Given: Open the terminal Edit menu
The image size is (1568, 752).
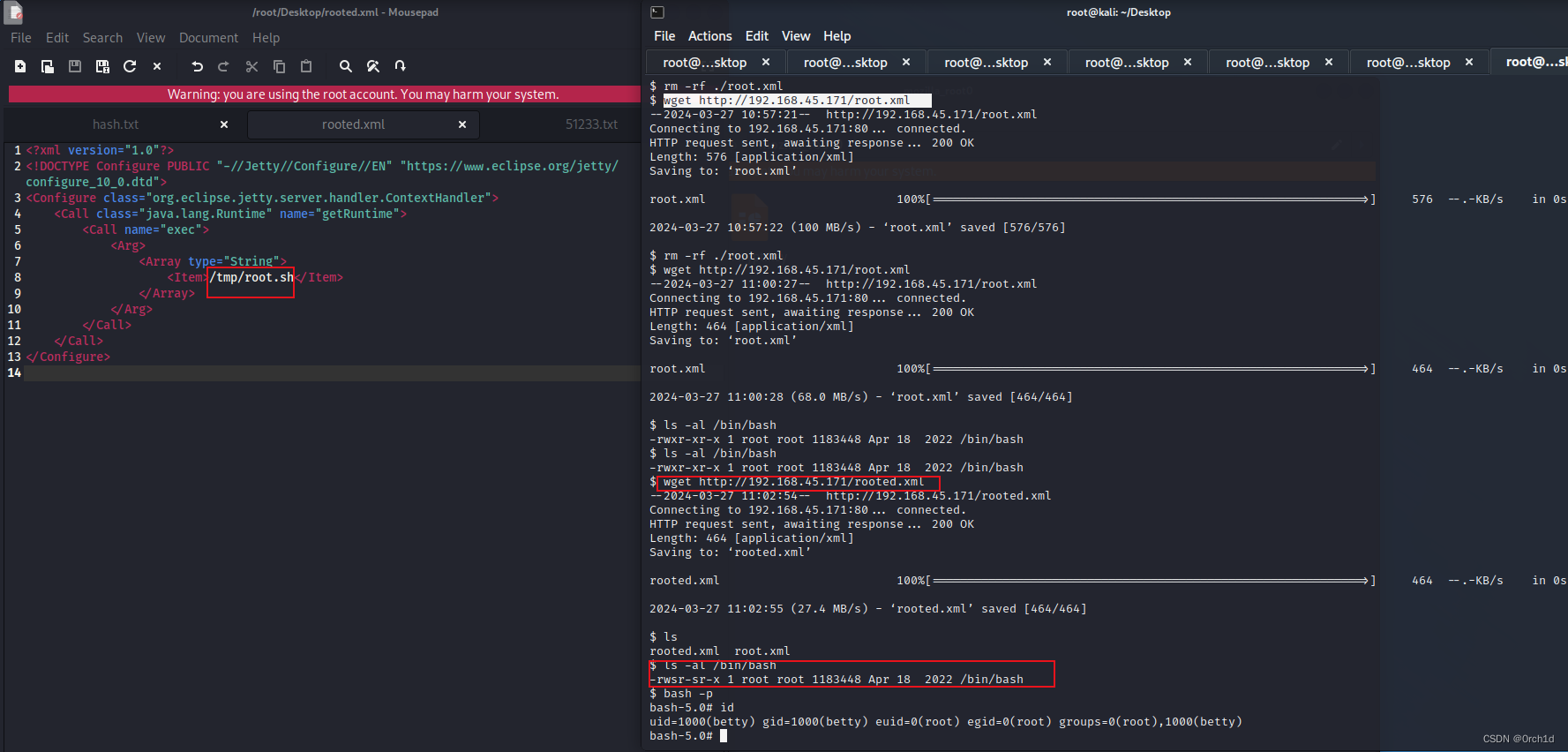Looking at the screenshot, I should point(757,36).
